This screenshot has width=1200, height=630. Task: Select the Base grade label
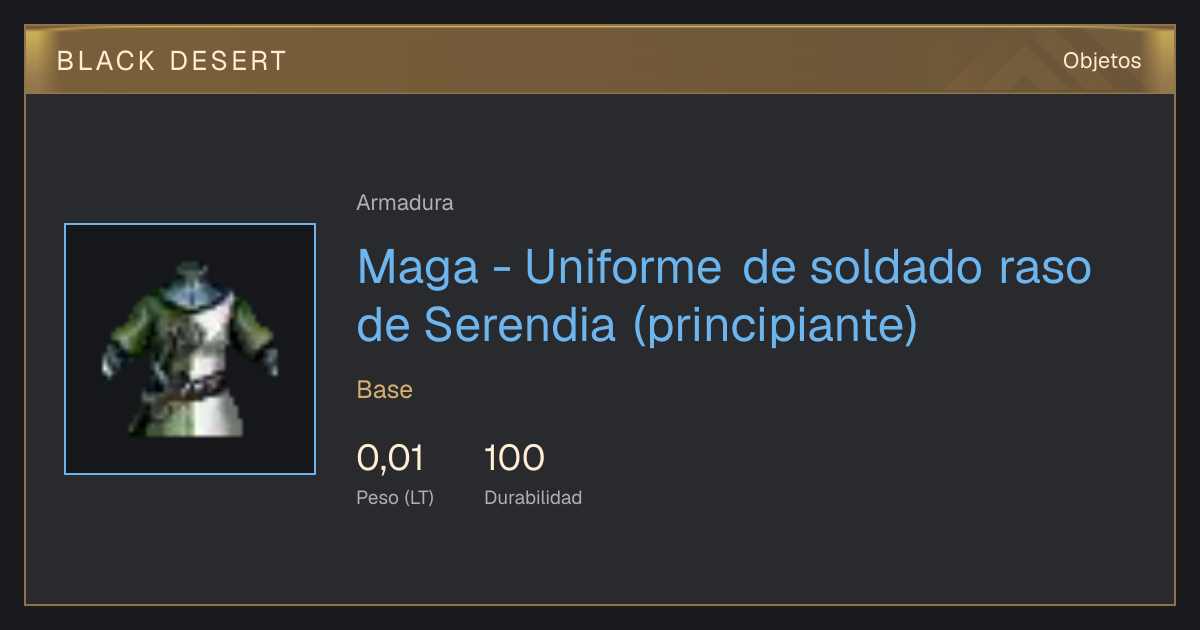[385, 390]
